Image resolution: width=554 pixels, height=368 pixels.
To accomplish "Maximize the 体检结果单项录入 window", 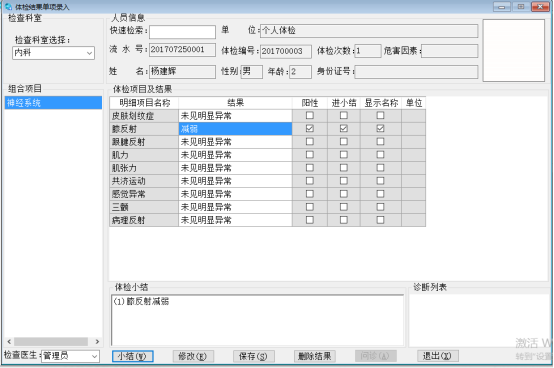I will (521, 7).
